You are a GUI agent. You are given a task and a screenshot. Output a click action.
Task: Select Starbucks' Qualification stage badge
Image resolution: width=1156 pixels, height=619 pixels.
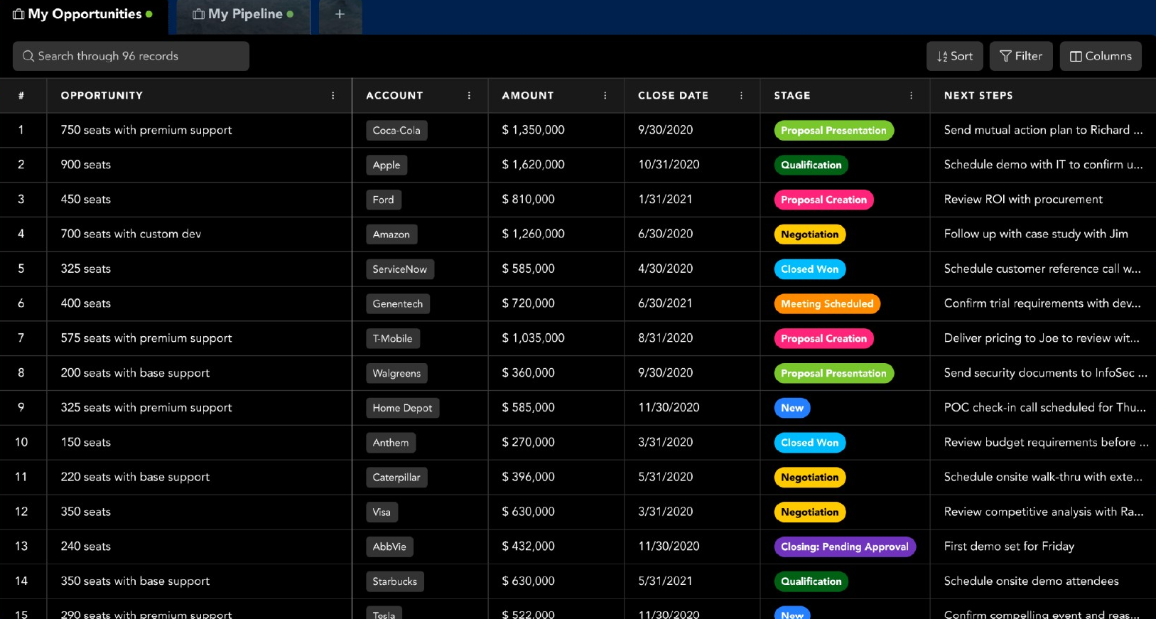coord(811,581)
